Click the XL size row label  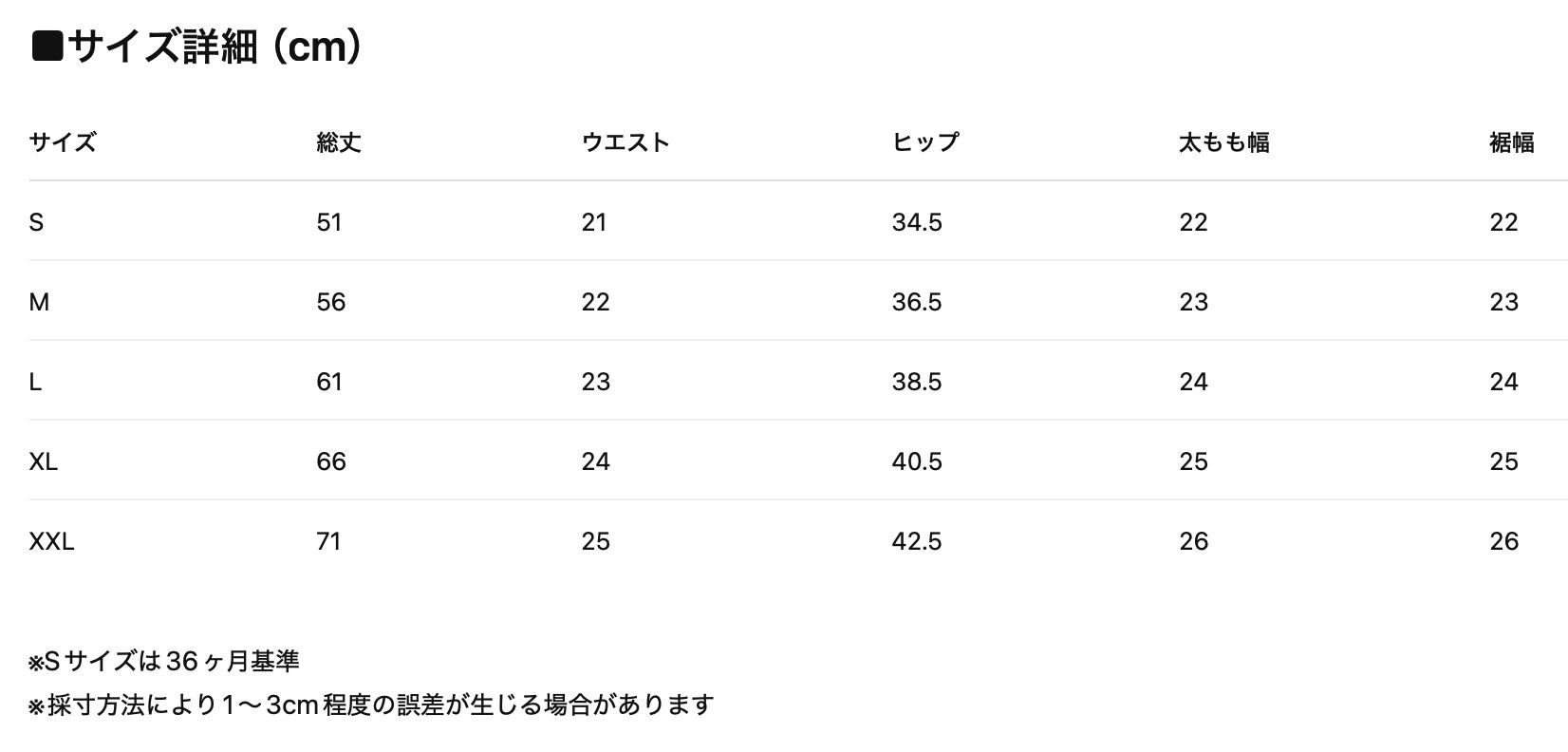pos(44,461)
